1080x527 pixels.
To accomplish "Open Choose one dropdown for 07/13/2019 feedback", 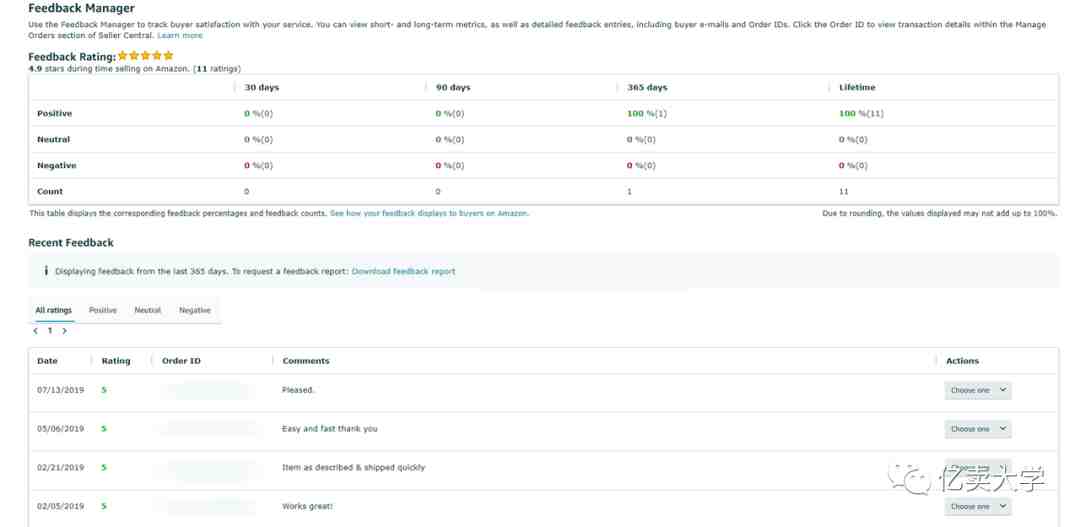I will point(977,391).
